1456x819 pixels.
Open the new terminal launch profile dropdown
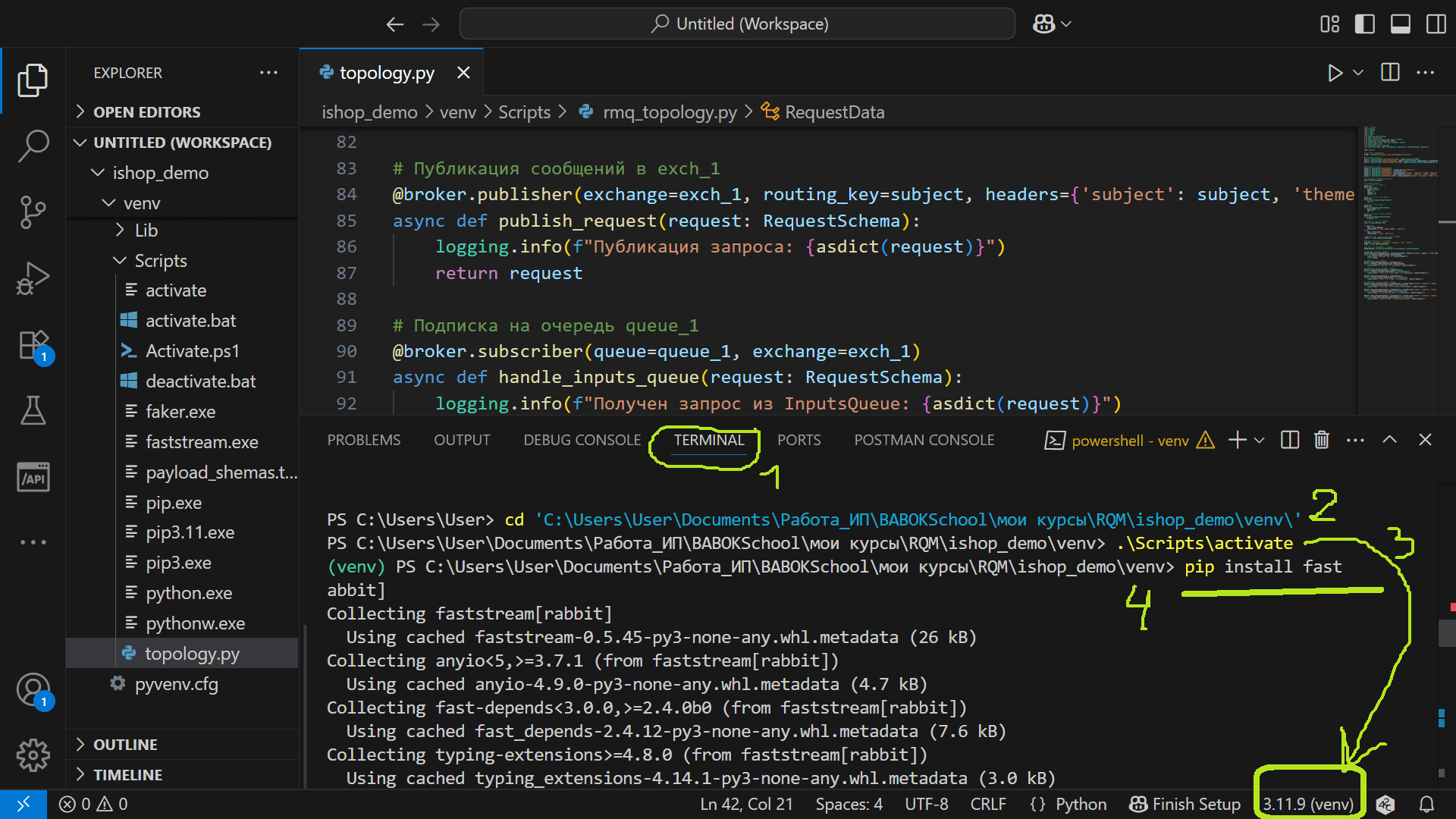coord(1260,440)
